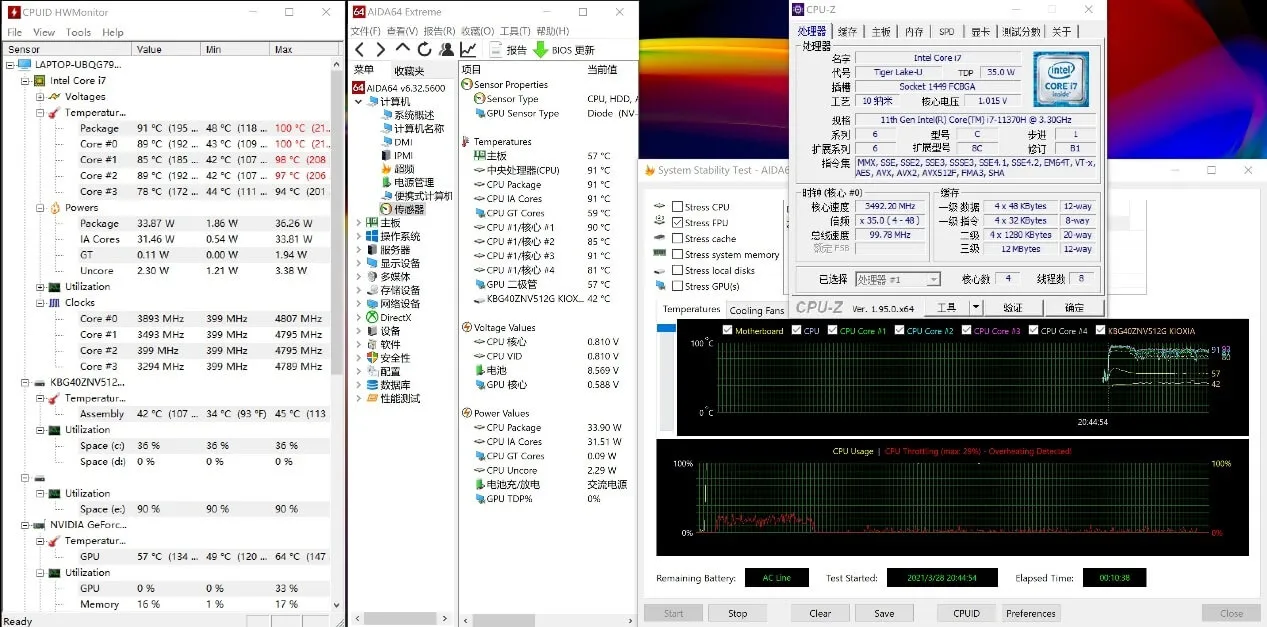
Task: Click the Save button in stability test
Action: pos(884,613)
